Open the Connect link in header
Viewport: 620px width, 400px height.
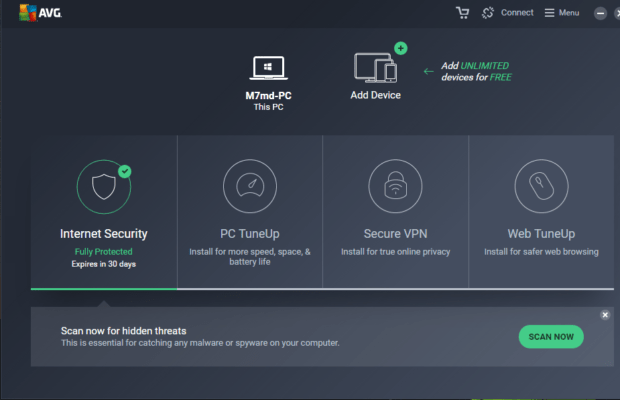click(x=517, y=13)
